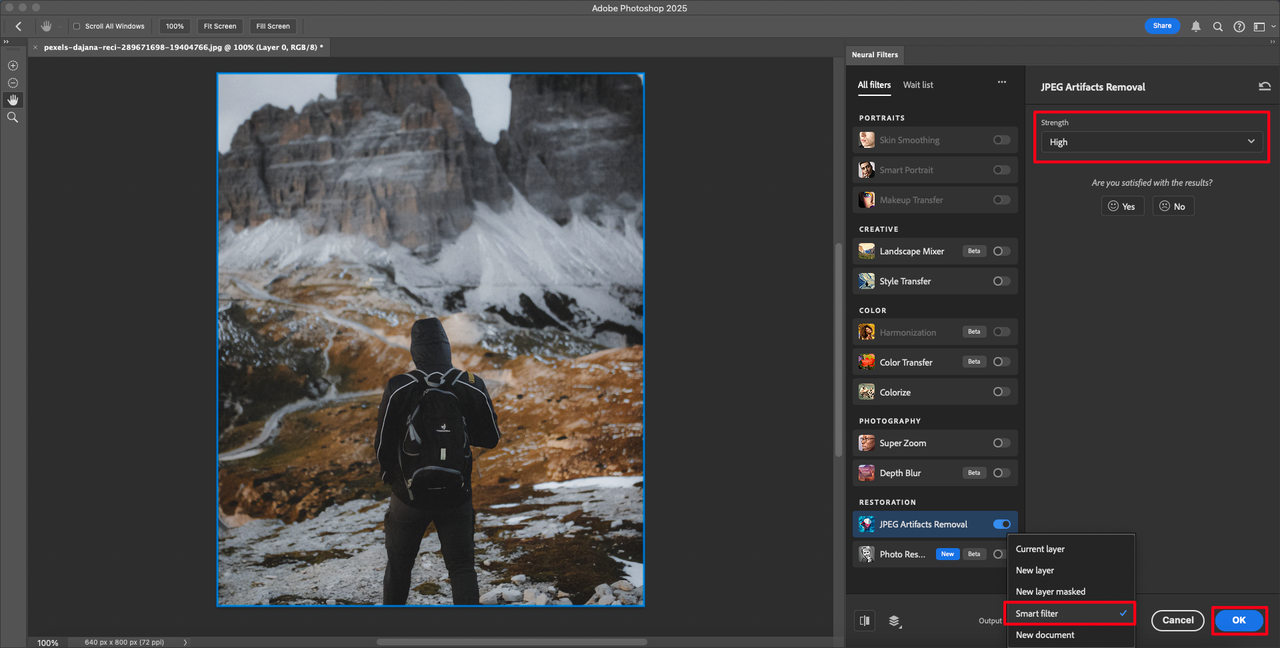Open the help question mark icon
Image resolution: width=1280 pixels, height=648 pixels.
(x=1239, y=27)
